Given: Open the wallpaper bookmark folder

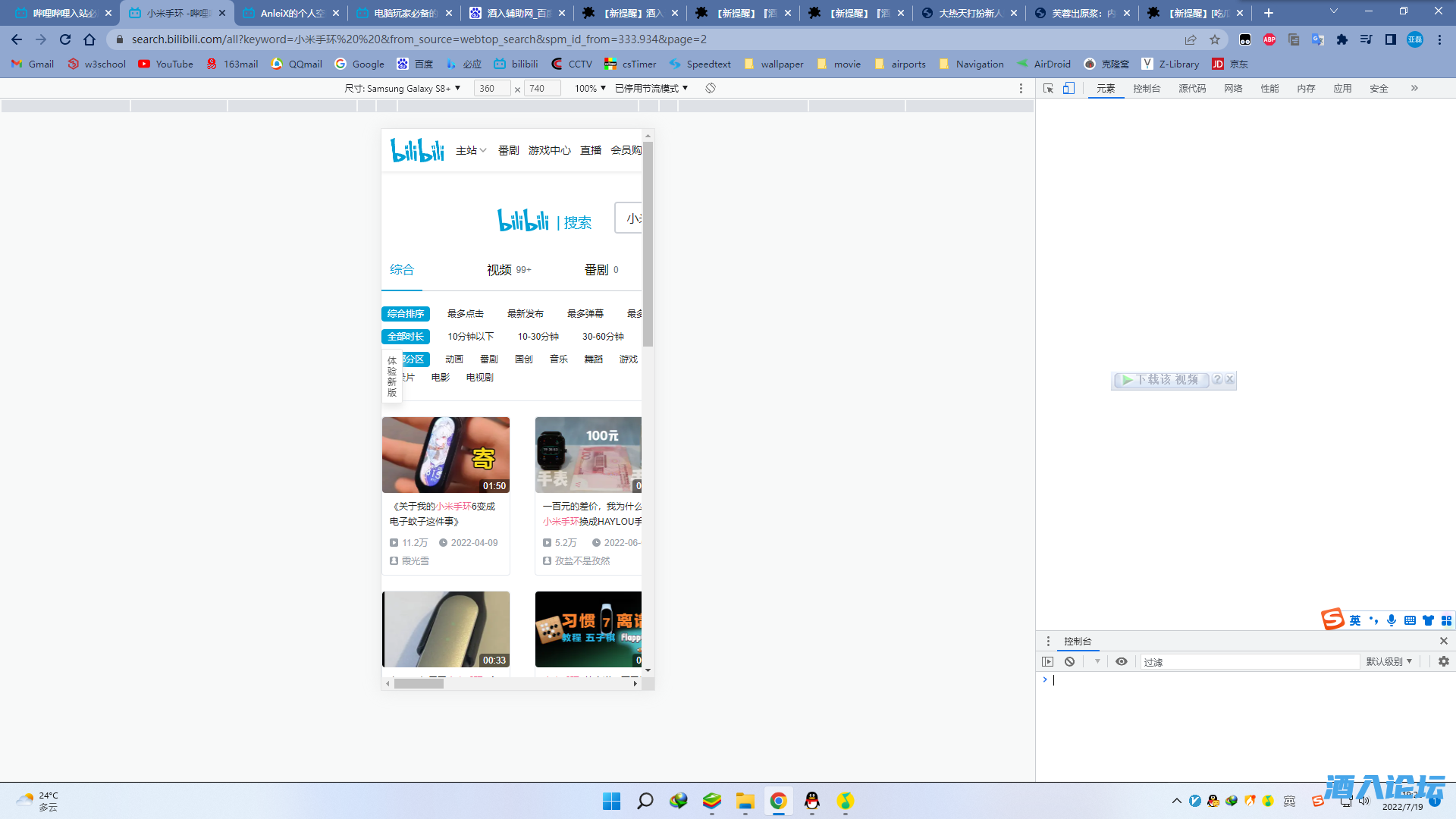Looking at the screenshot, I should (773, 64).
